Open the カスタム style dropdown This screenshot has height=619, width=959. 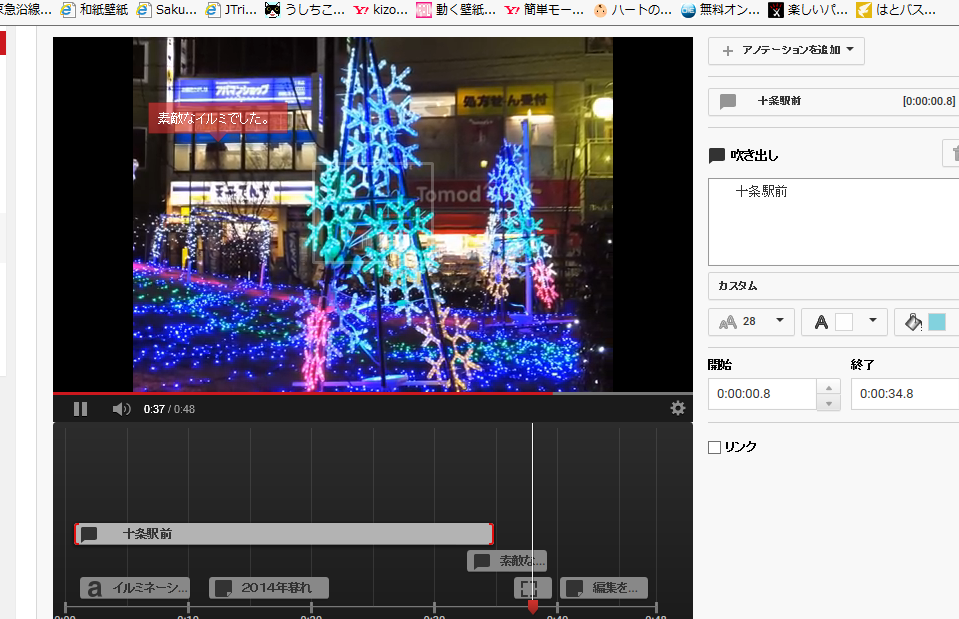pyautogui.click(x=833, y=286)
